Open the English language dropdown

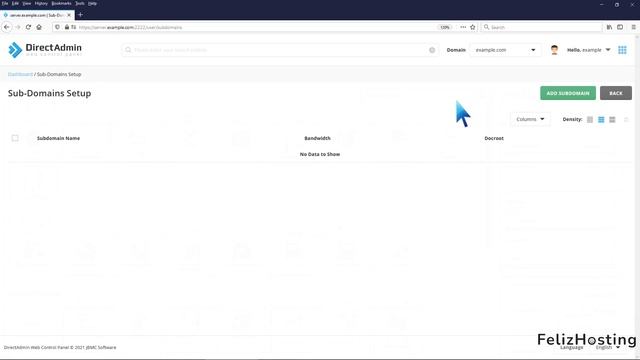click(607, 347)
